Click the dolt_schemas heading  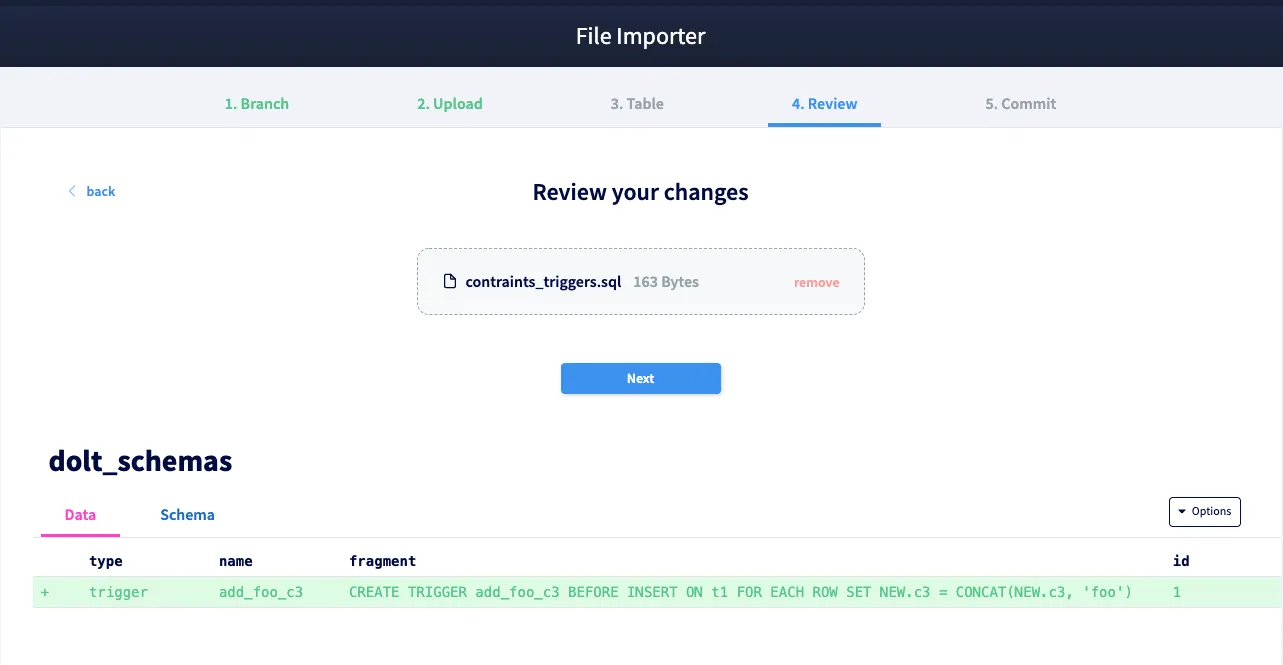coord(140,461)
